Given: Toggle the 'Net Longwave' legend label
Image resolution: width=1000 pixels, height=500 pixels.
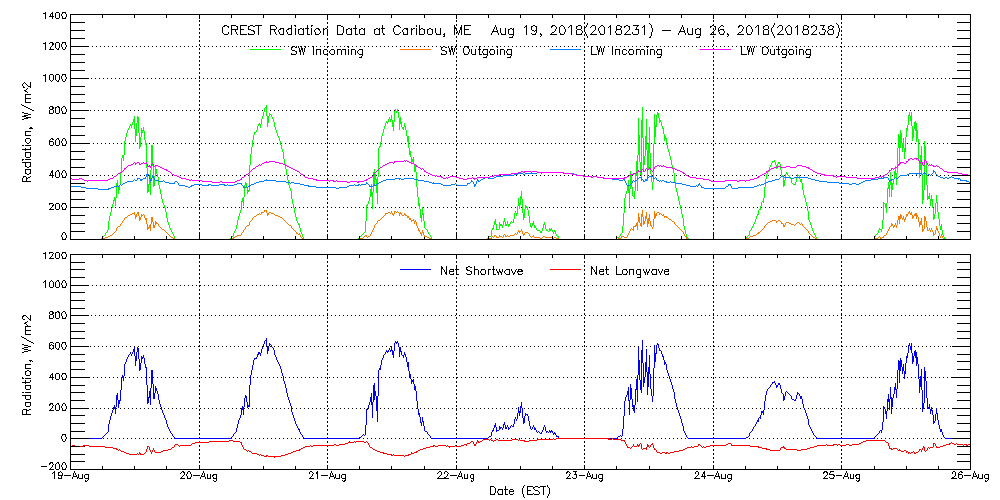Looking at the screenshot, I should point(629,271).
